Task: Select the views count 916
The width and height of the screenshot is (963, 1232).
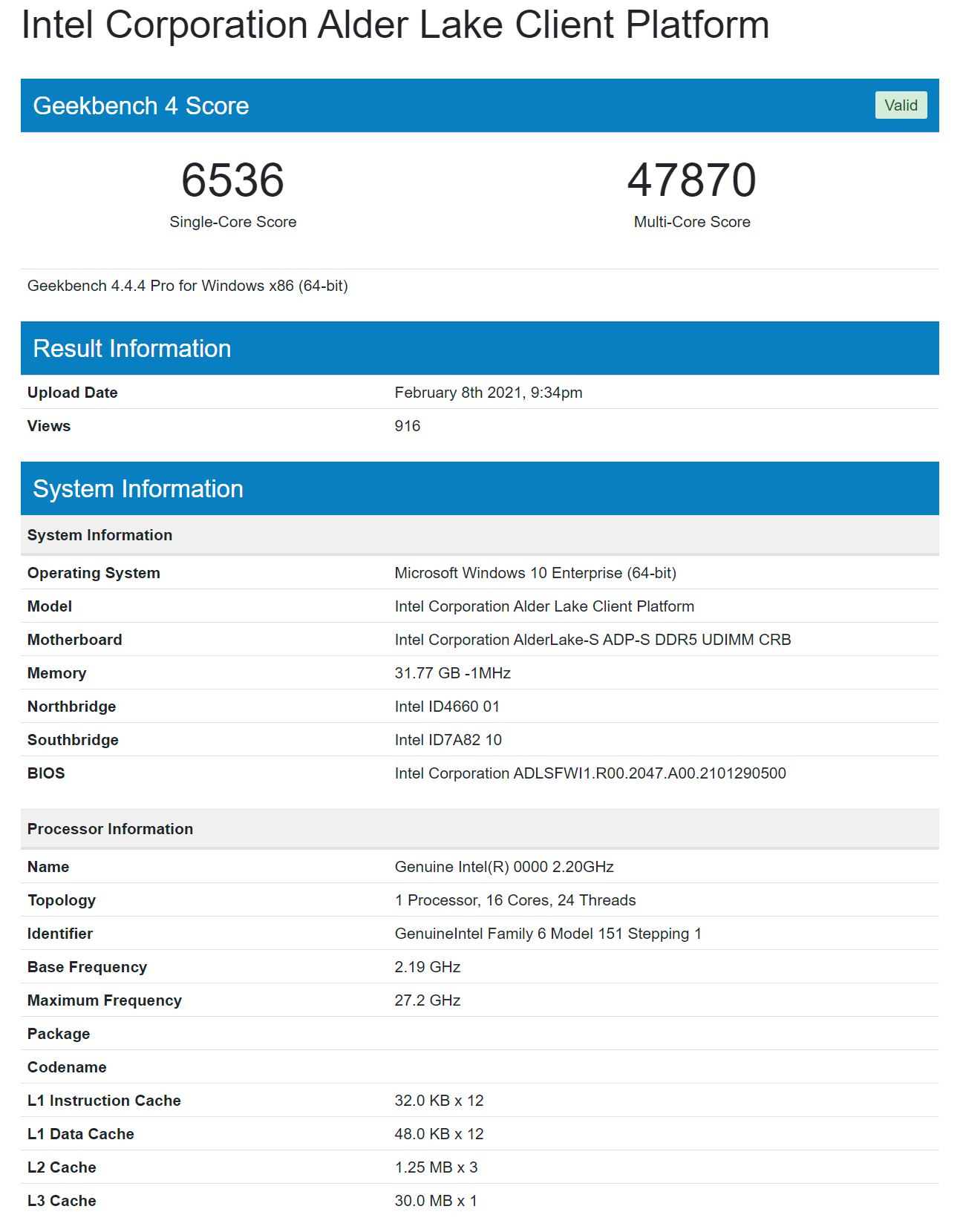Action: (407, 426)
